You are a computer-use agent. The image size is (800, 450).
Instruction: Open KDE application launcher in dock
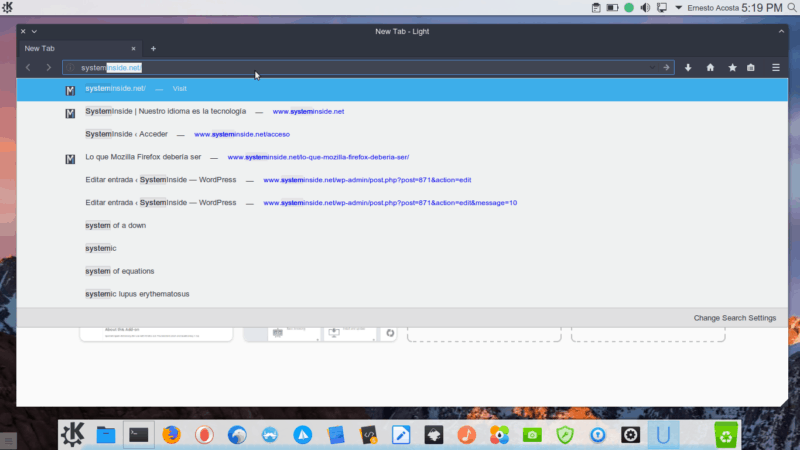click(72, 435)
